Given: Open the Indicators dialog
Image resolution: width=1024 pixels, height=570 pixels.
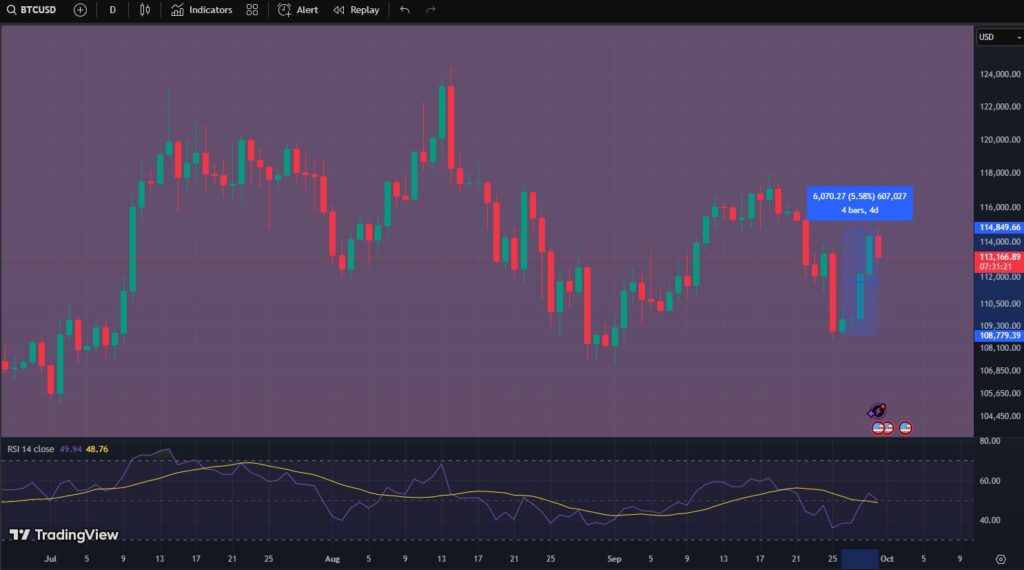Looking at the screenshot, I should 202,10.
